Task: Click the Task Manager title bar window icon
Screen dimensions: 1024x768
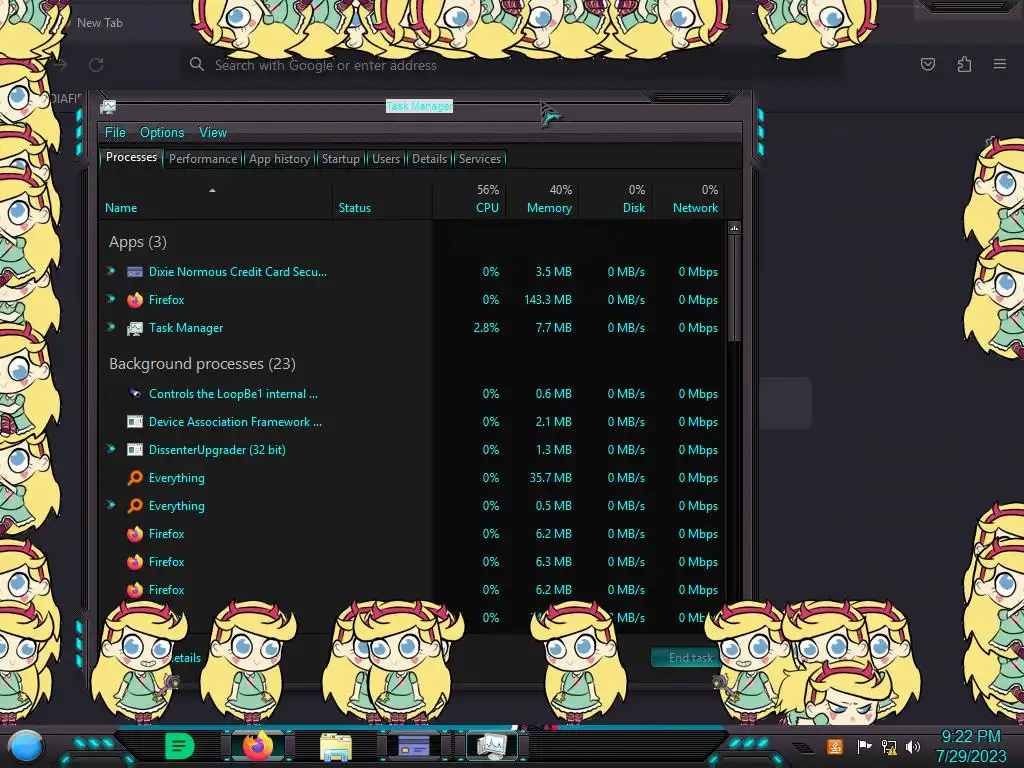Action: click(108, 106)
